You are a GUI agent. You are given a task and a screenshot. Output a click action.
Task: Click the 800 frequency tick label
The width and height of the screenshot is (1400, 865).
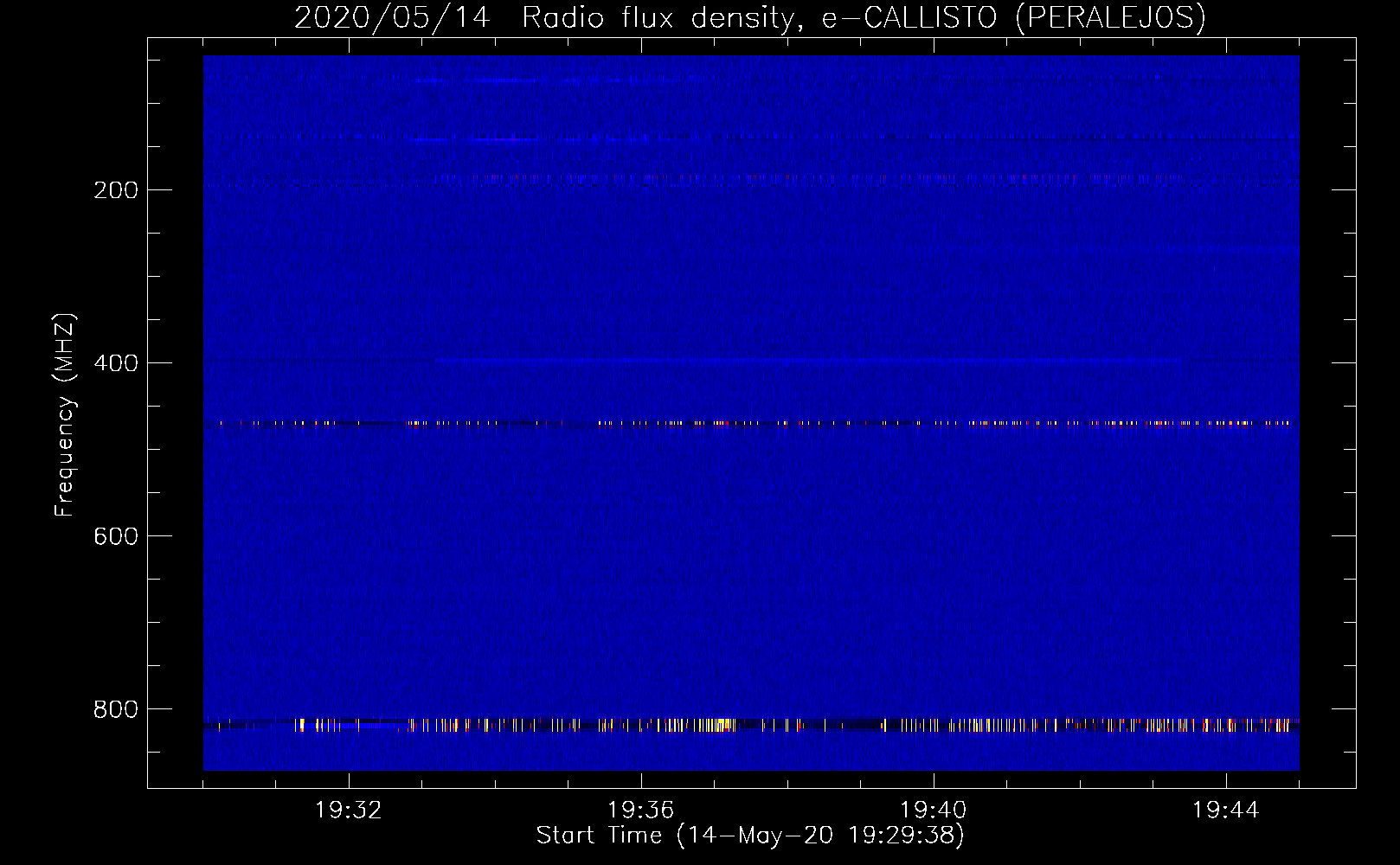pos(116,709)
